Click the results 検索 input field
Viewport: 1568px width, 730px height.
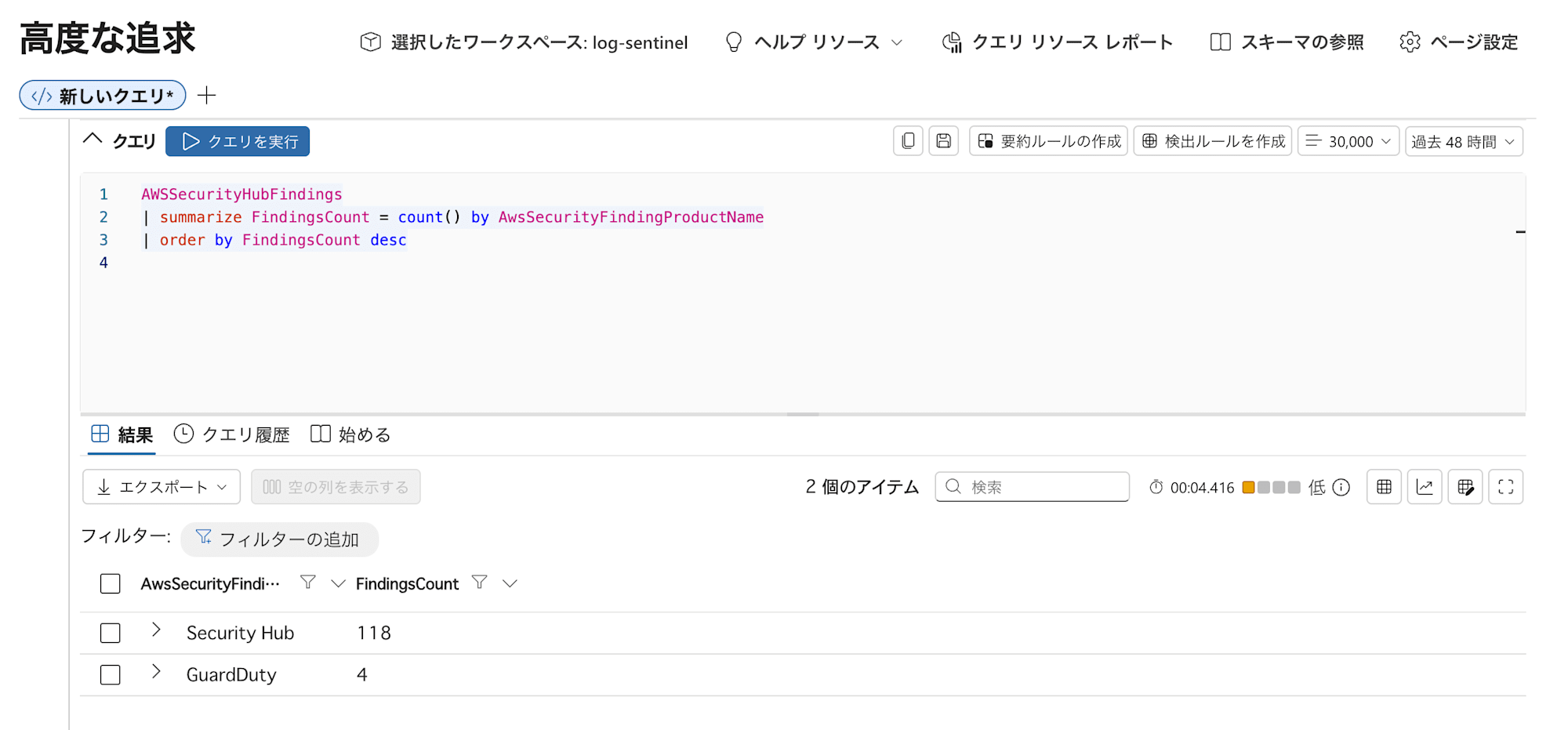click(1033, 487)
